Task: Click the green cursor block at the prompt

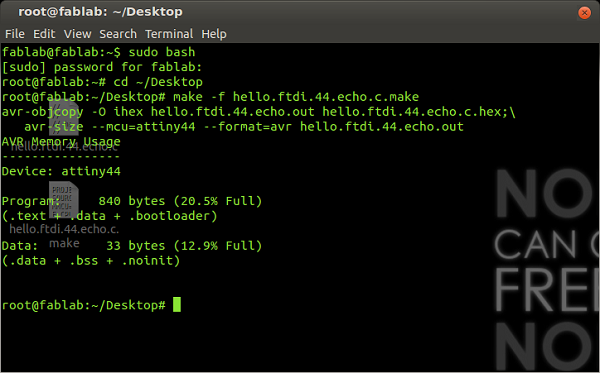Action: coord(177,305)
